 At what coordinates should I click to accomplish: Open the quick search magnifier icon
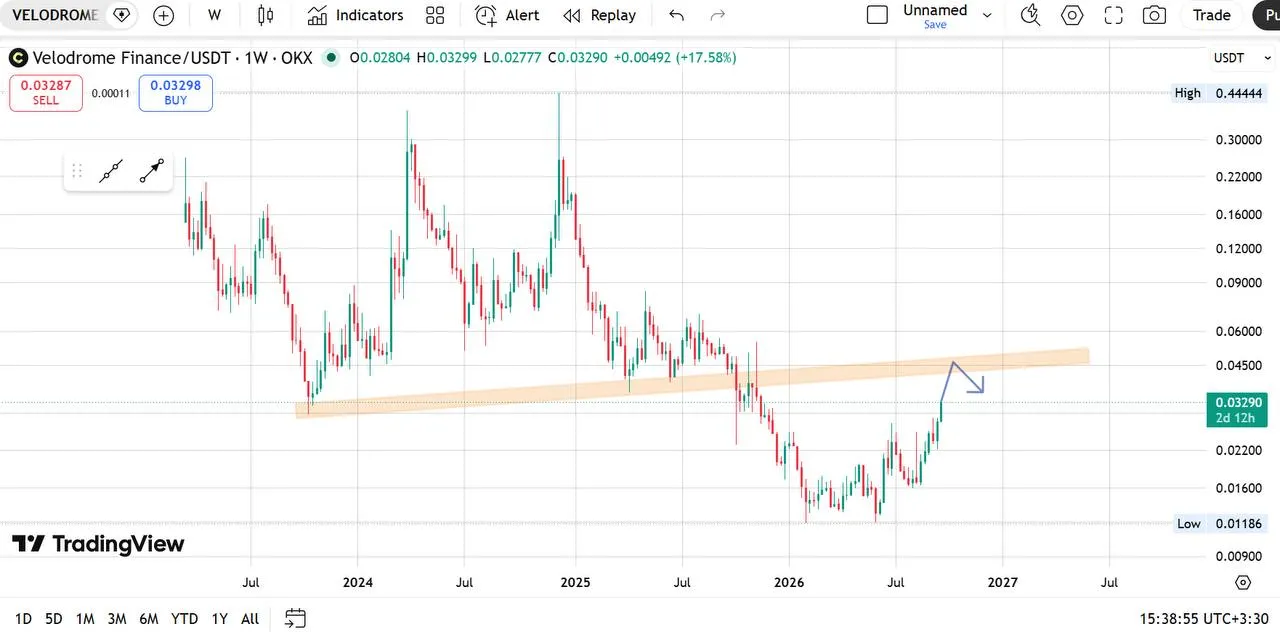pyautogui.click(x=1030, y=15)
